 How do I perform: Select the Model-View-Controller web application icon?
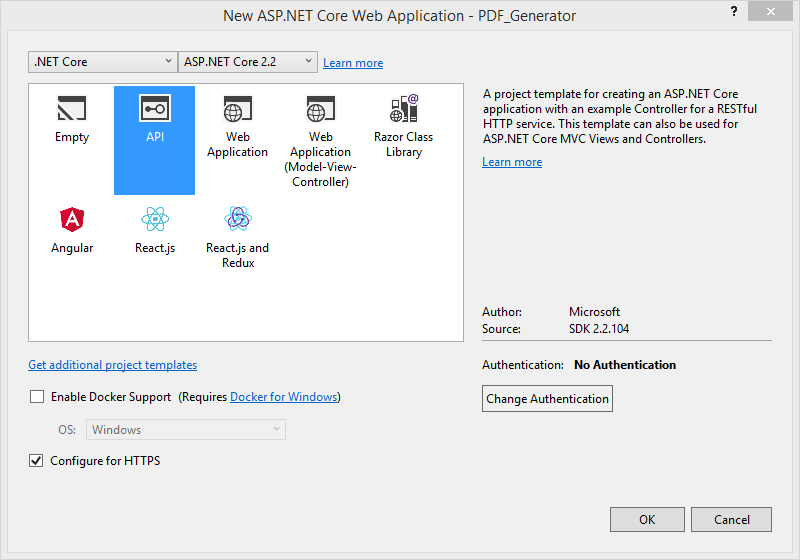pos(320,109)
